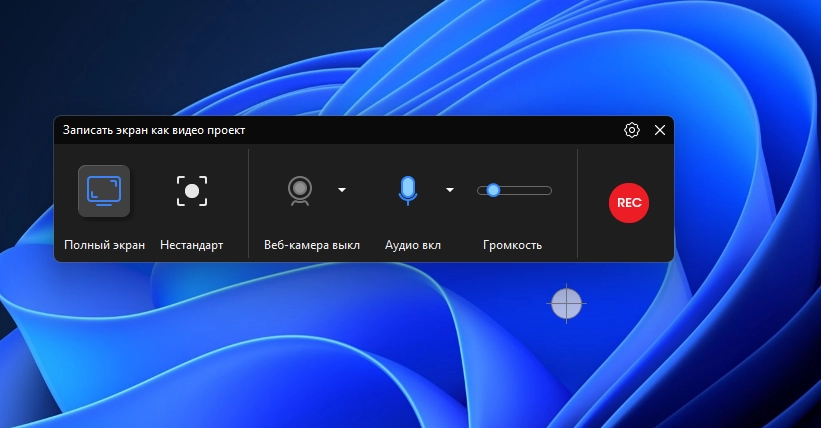Close the screen recorder panel
Image resolution: width=821 pixels, height=428 pixels.
660,130
